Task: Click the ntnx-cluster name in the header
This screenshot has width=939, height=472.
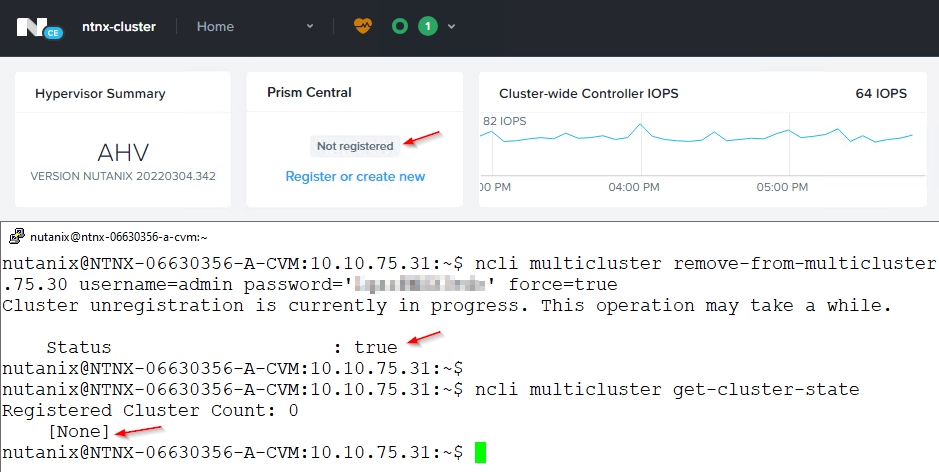Action: [x=118, y=27]
